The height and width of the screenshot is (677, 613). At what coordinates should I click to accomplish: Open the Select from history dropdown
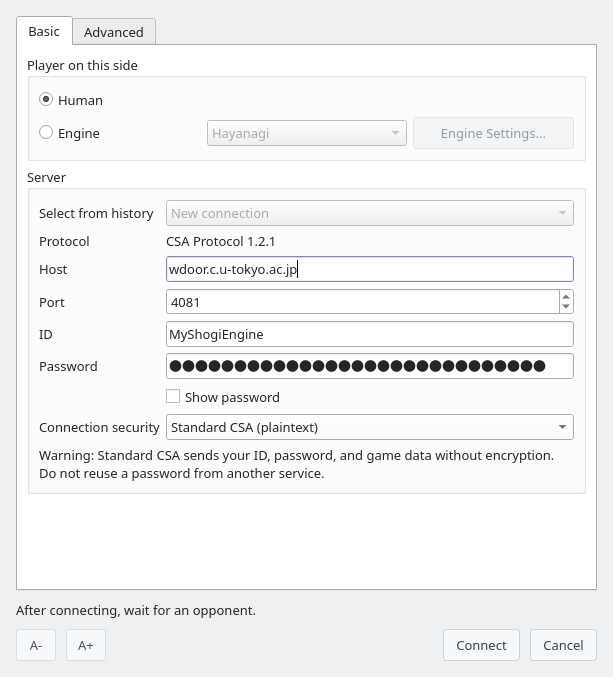pyautogui.click(x=370, y=213)
